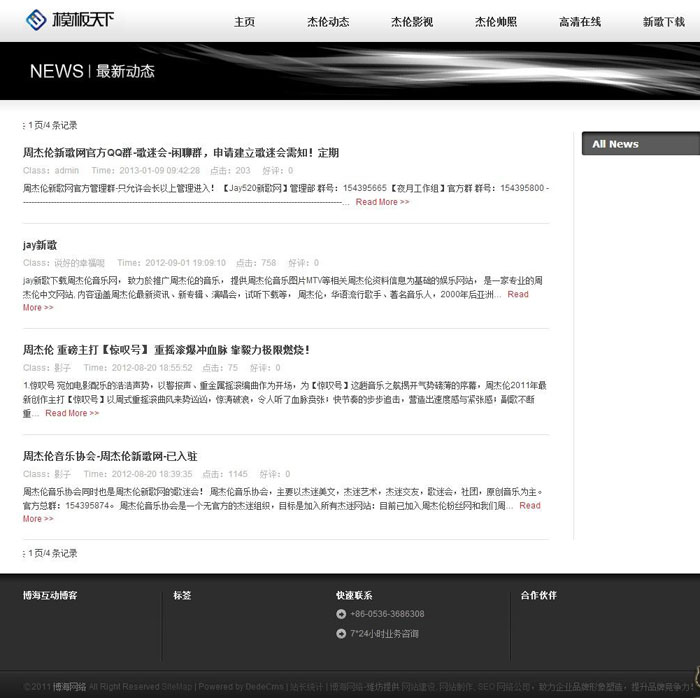Open article 周杰伦新歌网官方QQ群-歌迷会-闲聊群
This screenshot has width=700, height=698.
(x=181, y=153)
